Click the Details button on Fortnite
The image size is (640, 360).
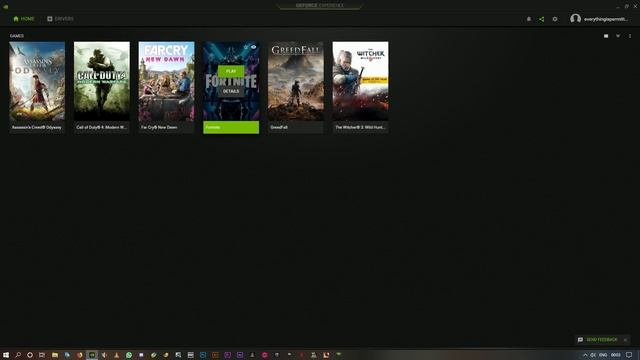coord(231,91)
